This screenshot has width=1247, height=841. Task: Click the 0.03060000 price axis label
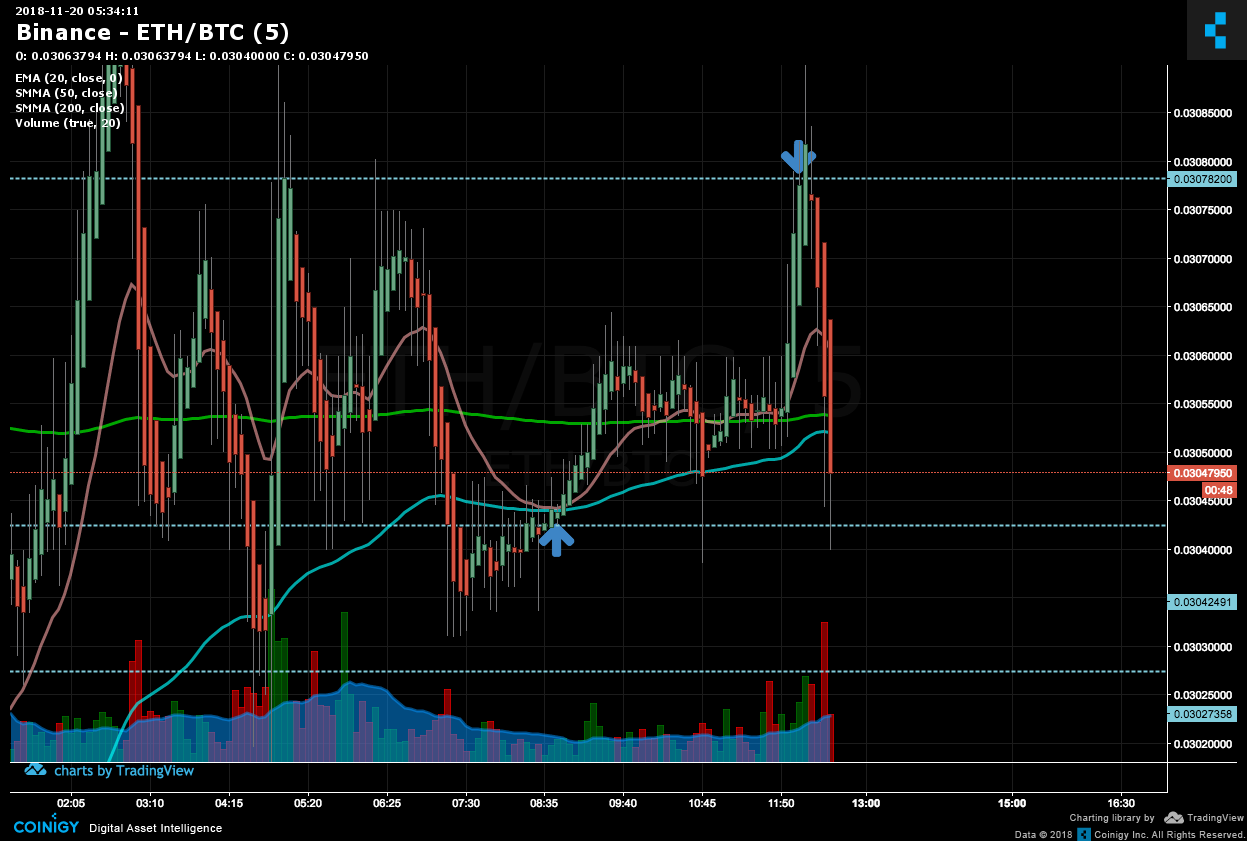(1204, 356)
